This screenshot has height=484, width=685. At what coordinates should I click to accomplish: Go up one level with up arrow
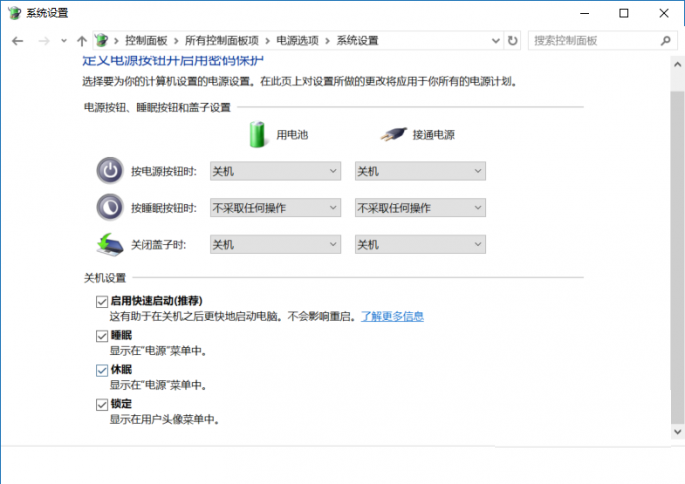[x=82, y=41]
